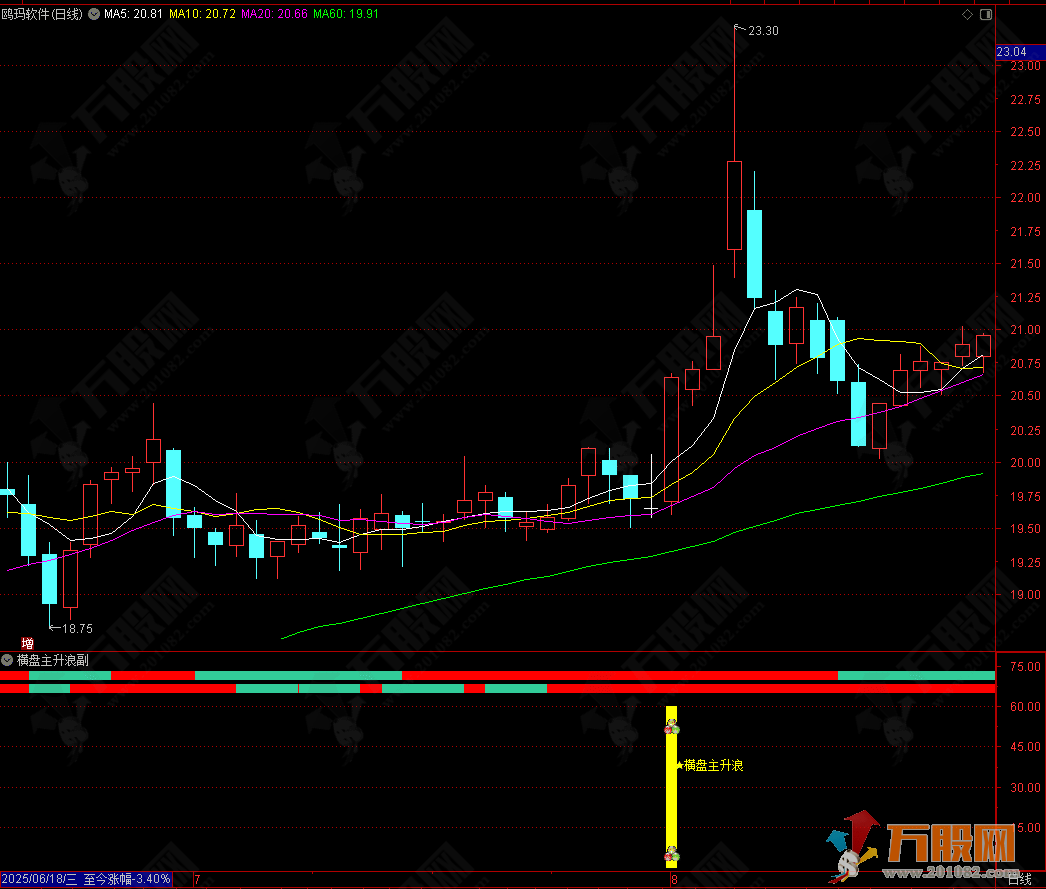Click the 18.75 low price marker
The height and width of the screenshot is (889, 1046).
76,629
